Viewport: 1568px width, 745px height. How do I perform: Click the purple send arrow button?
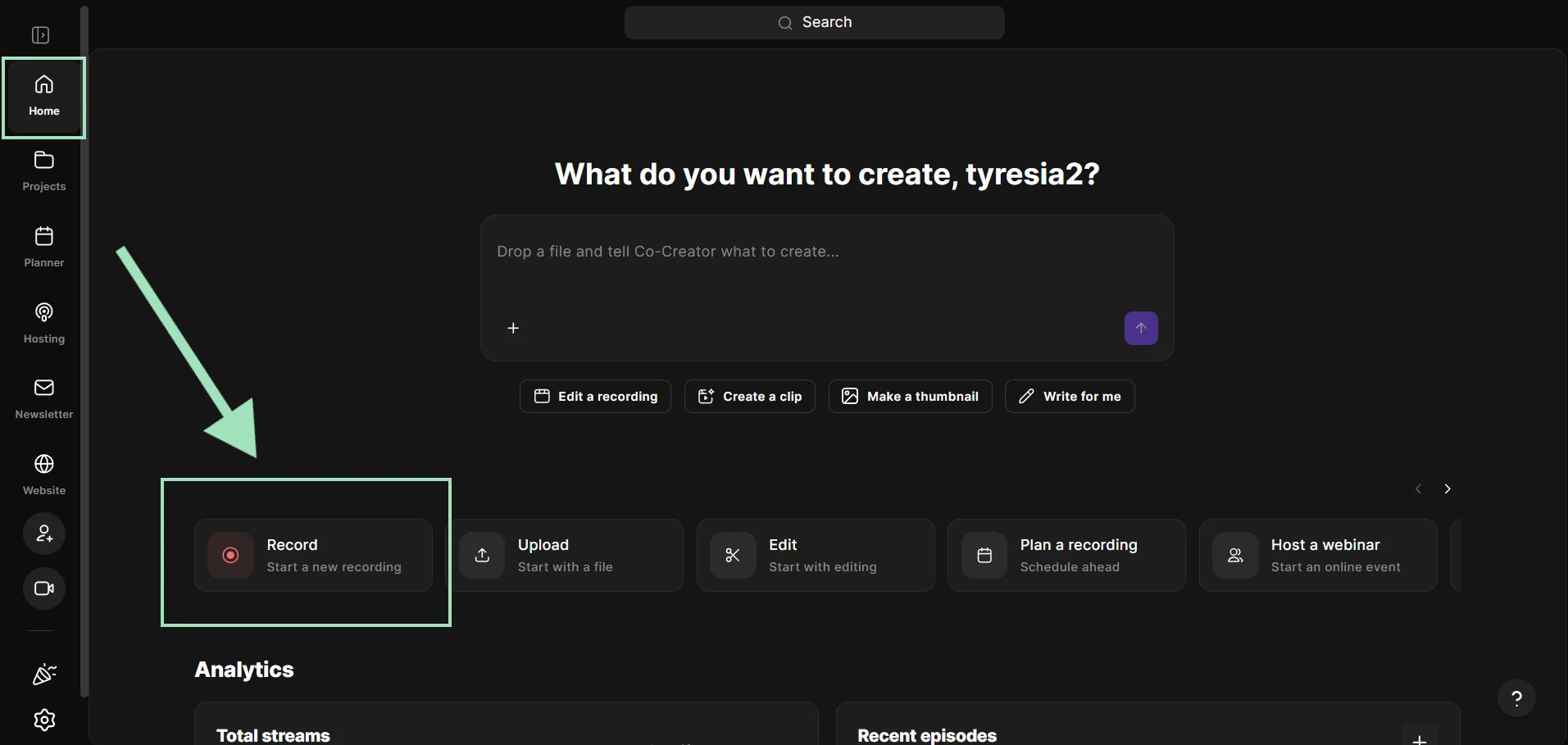pos(1141,328)
